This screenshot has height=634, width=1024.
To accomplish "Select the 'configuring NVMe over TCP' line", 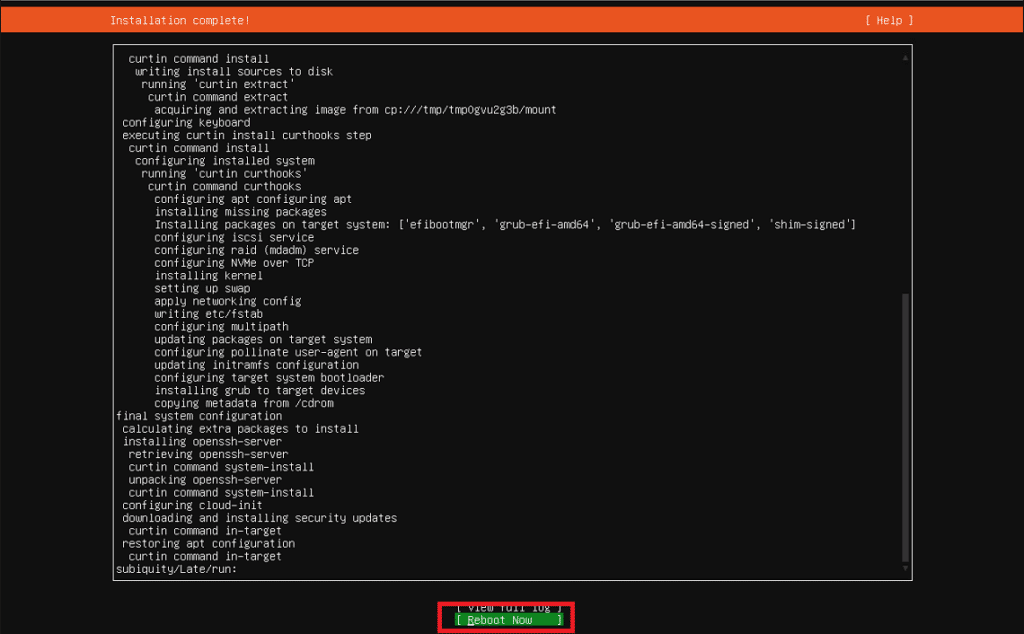I will point(234,262).
